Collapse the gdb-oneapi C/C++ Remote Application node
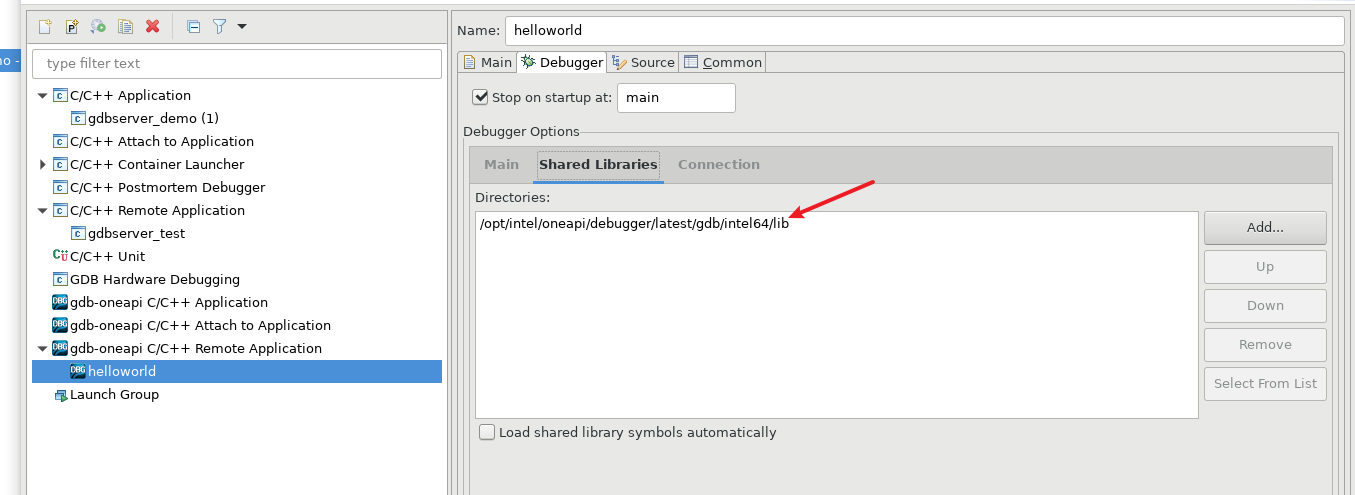Image resolution: width=1355 pixels, height=495 pixels. click(42, 349)
